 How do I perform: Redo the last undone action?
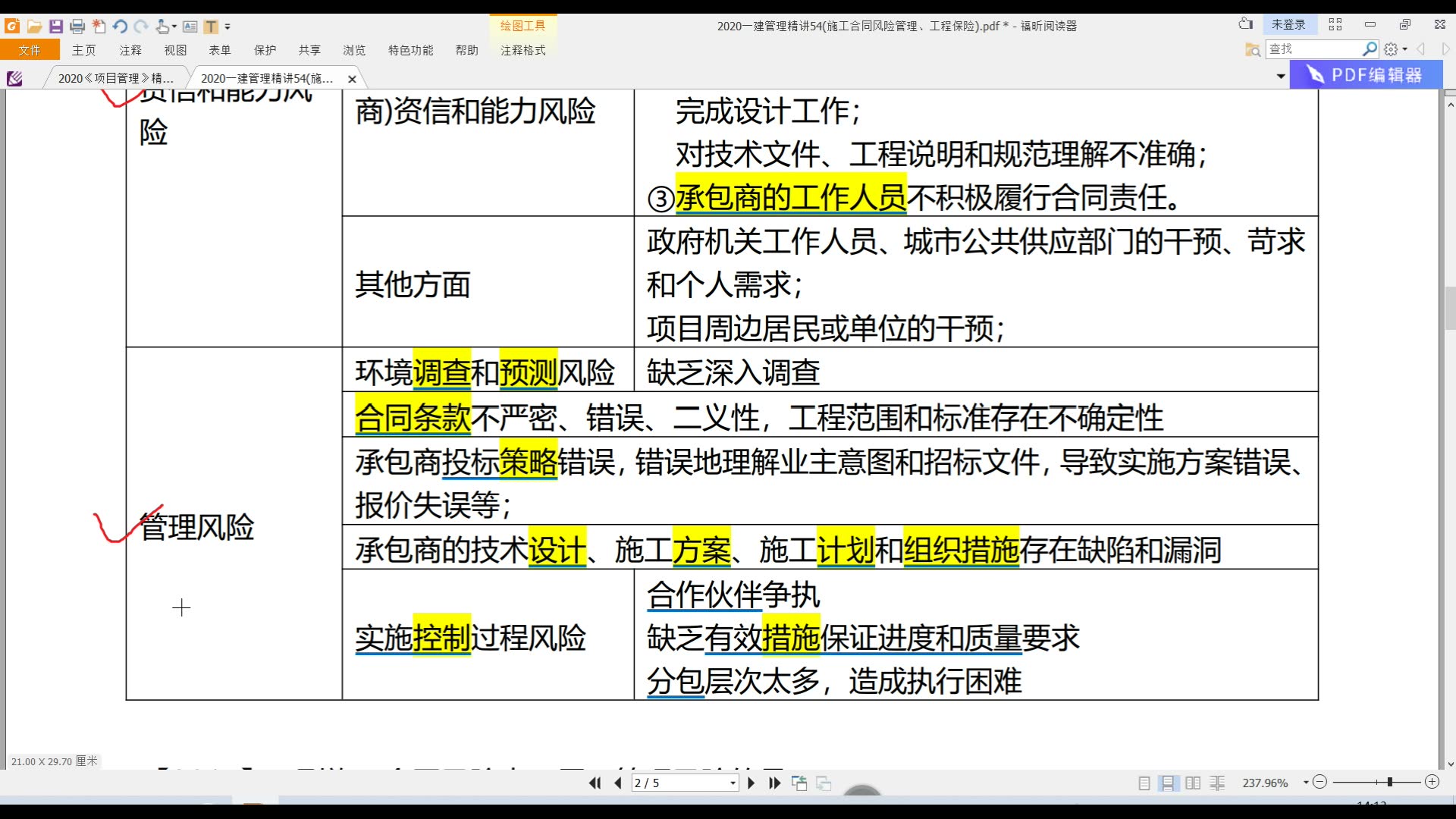141,27
